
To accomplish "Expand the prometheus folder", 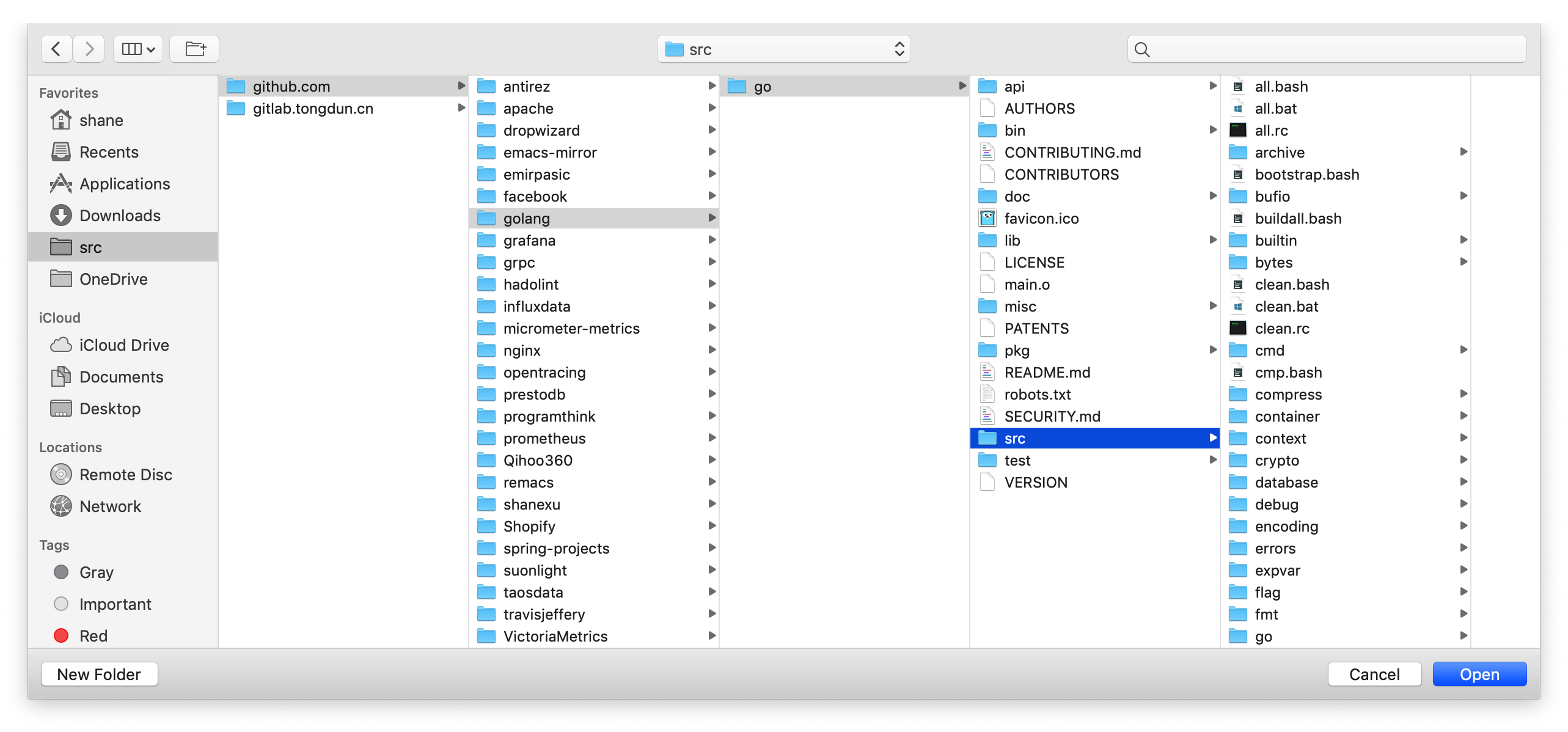I will pyautogui.click(x=544, y=439).
